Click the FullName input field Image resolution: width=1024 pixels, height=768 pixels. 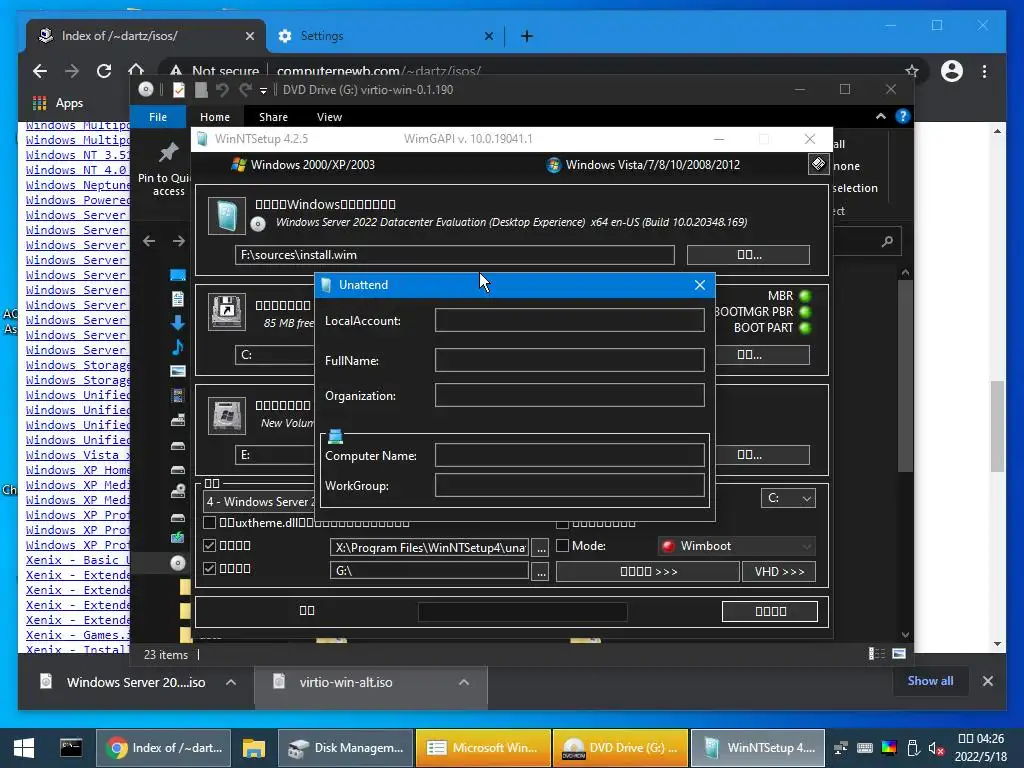coord(569,360)
